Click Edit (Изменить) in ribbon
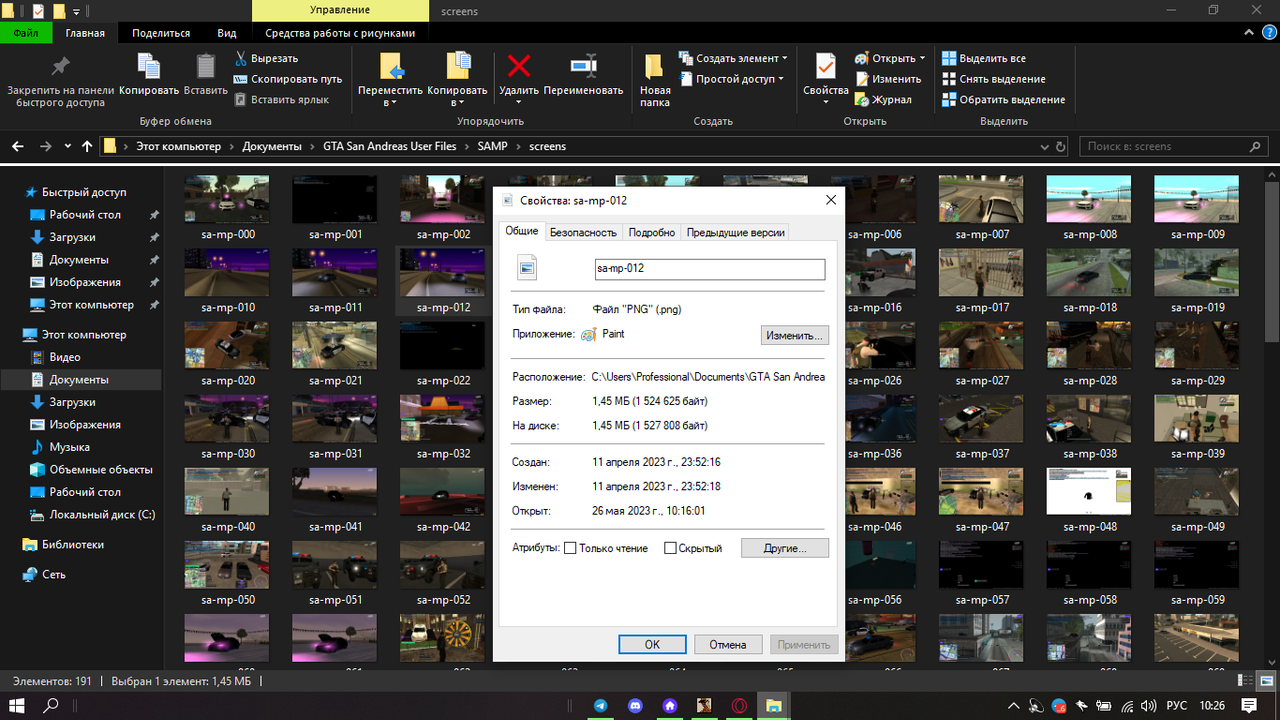Image resolution: width=1280 pixels, height=720 pixels. click(888, 79)
